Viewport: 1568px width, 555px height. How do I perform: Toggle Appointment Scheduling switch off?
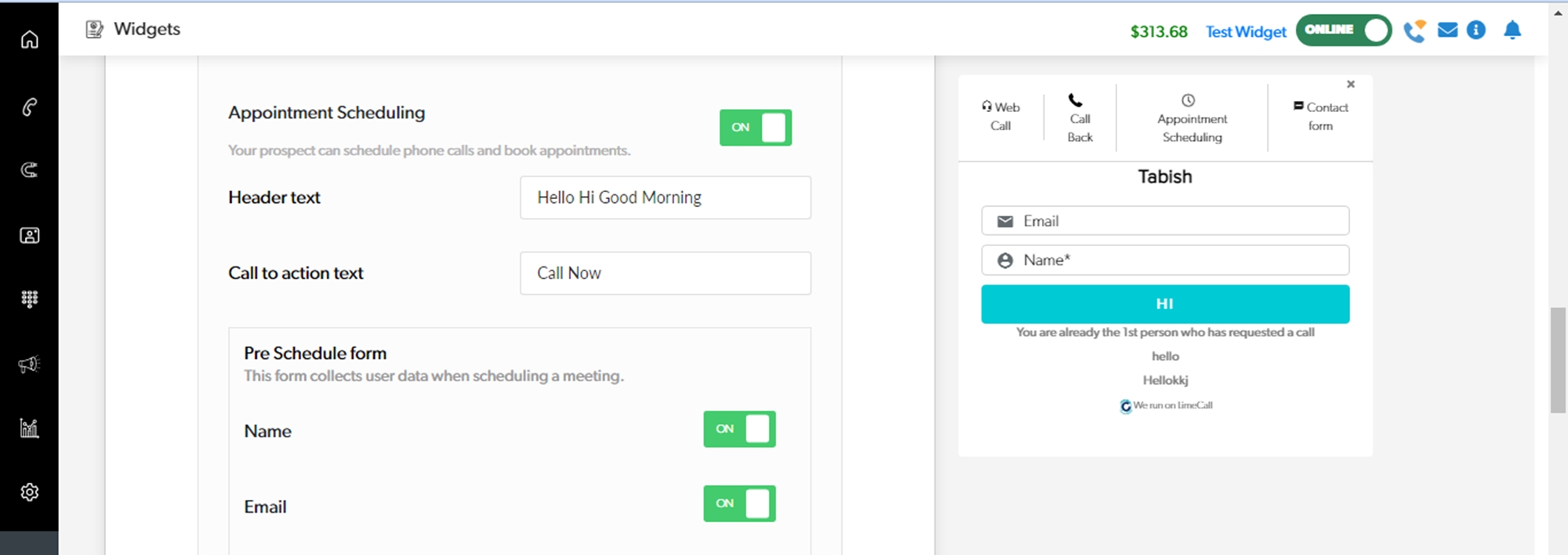click(x=755, y=128)
